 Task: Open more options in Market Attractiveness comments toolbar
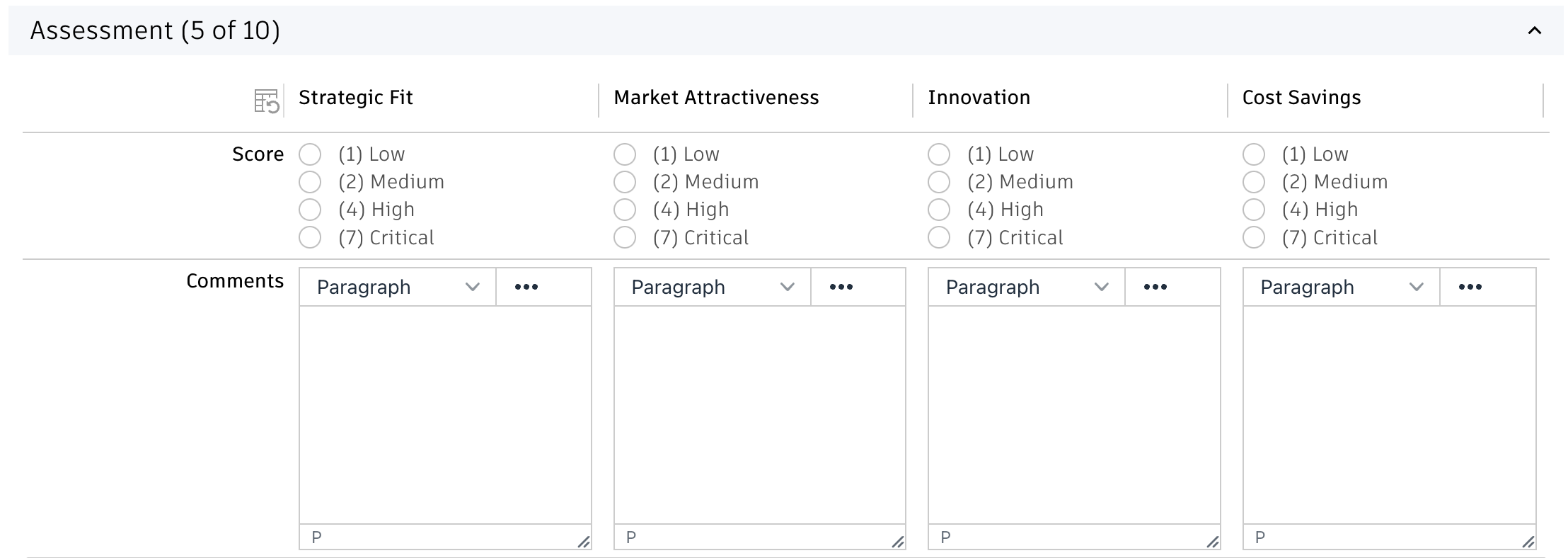(x=841, y=287)
